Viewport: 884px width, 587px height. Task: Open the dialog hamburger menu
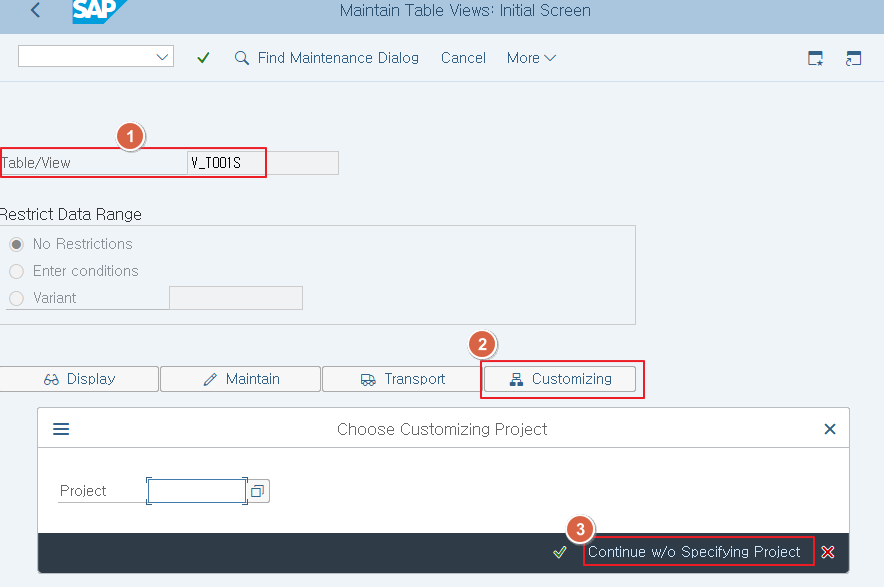click(61, 429)
